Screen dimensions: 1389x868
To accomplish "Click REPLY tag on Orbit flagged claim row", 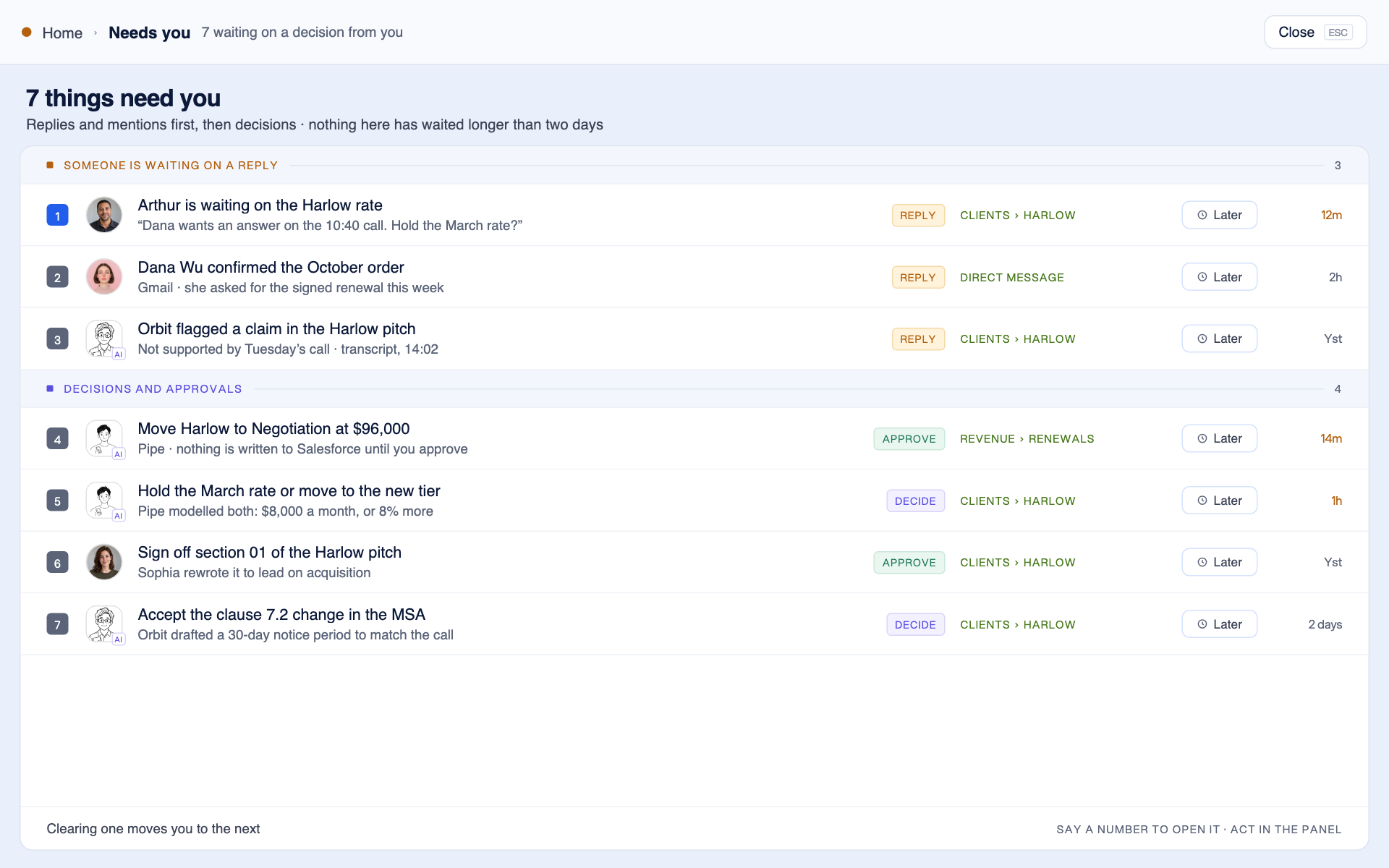I will [x=918, y=339].
